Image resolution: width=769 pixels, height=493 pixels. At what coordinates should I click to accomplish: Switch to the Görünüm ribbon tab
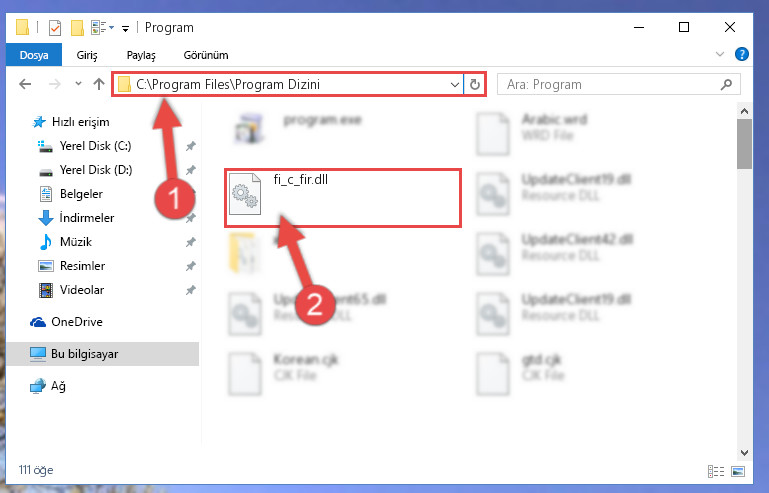click(x=206, y=55)
